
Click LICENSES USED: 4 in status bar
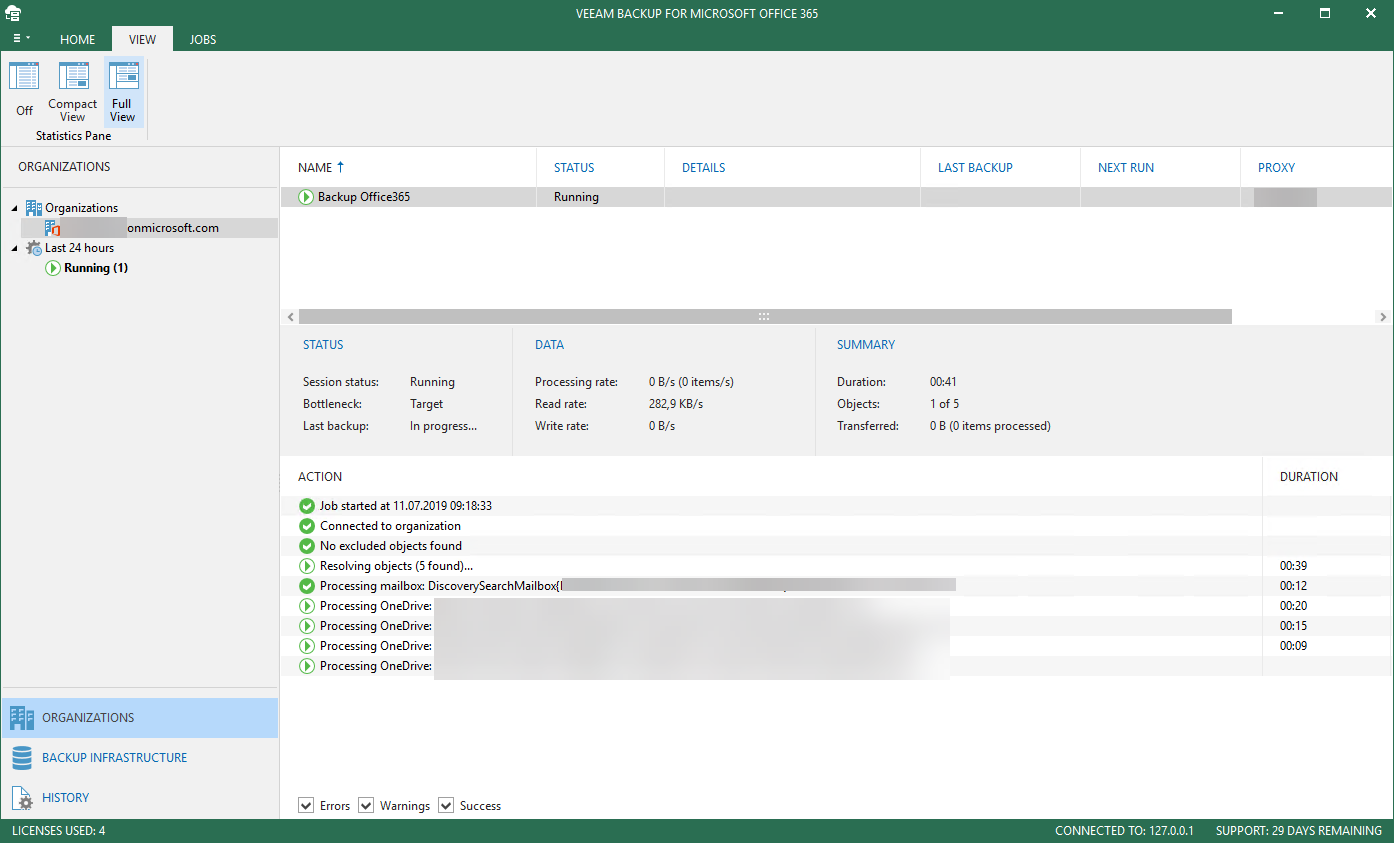(x=58, y=831)
